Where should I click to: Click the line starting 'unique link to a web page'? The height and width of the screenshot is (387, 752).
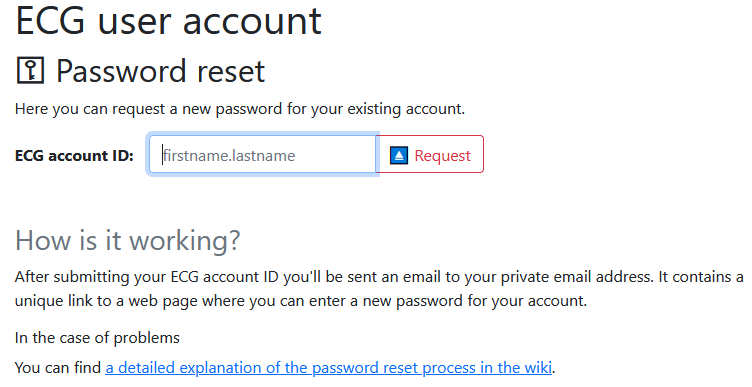point(301,301)
